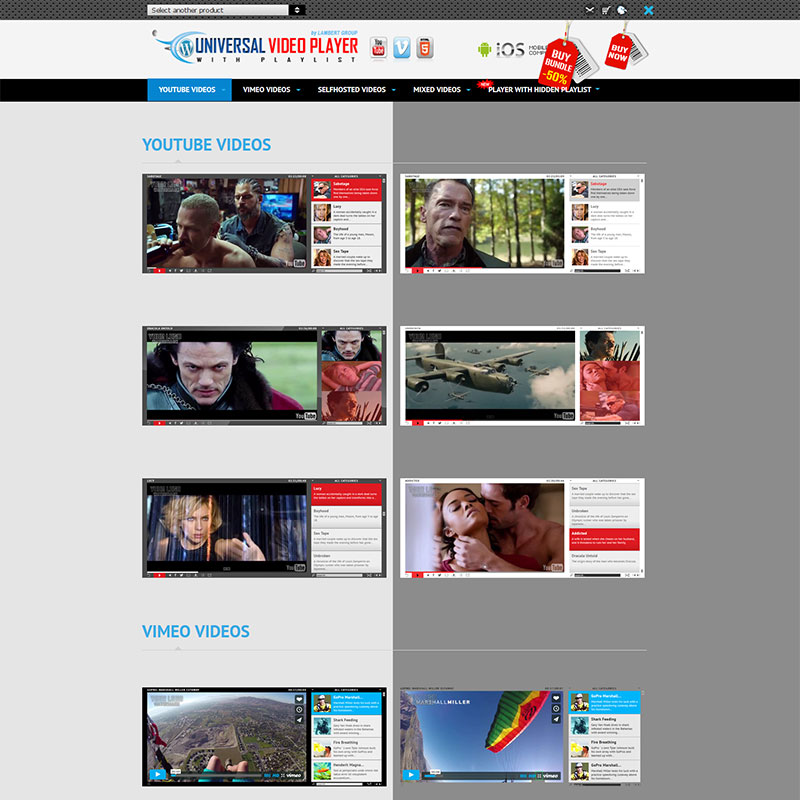Click the blue play button on light Vimeo player
The image size is (800, 800).
(x=411, y=774)
